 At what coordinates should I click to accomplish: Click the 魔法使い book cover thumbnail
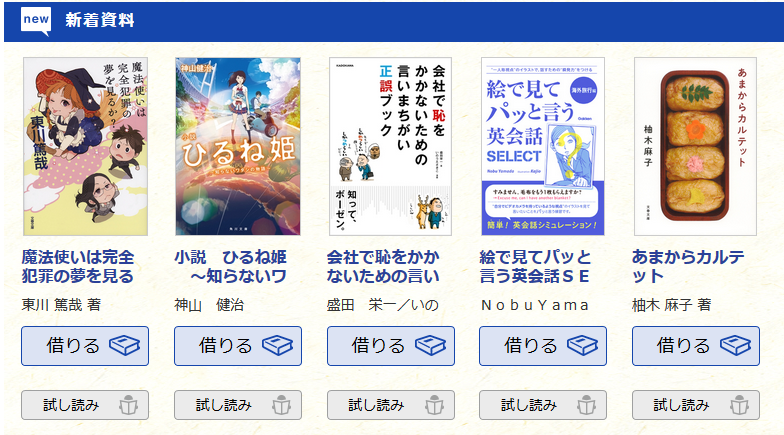86,146
